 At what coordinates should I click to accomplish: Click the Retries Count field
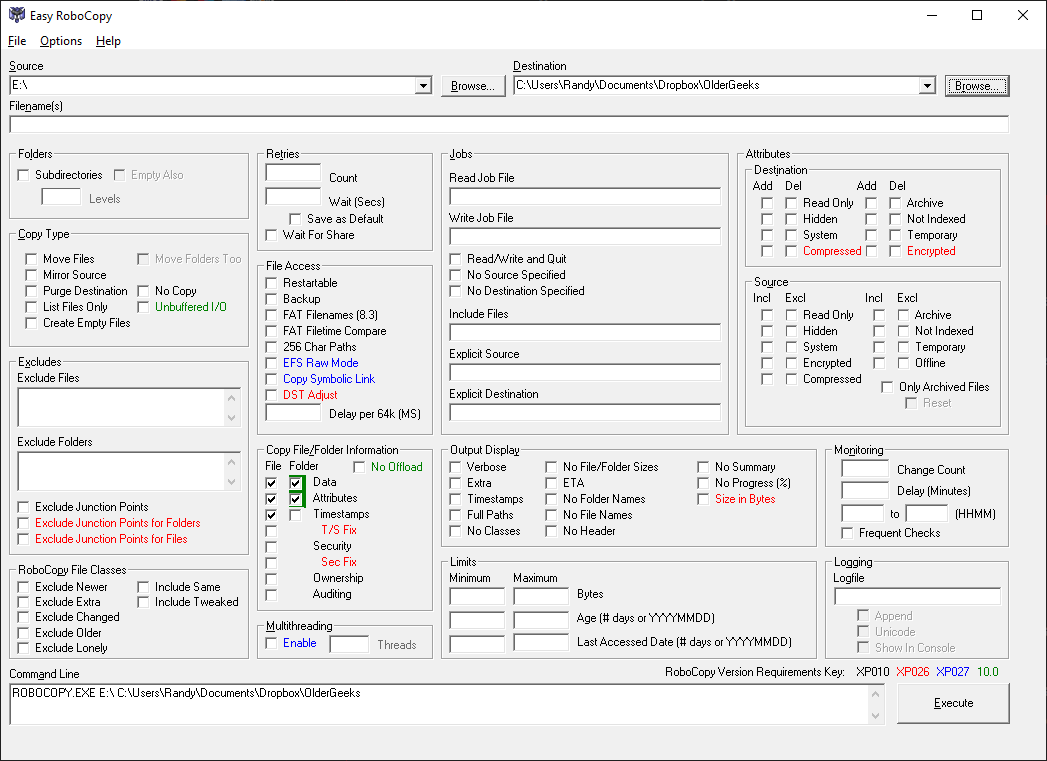pyautogui.click(x=293, y=173)
